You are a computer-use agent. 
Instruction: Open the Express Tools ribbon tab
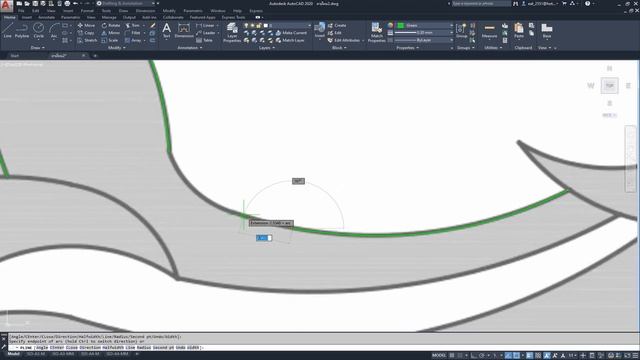click(x=233, y=18)
